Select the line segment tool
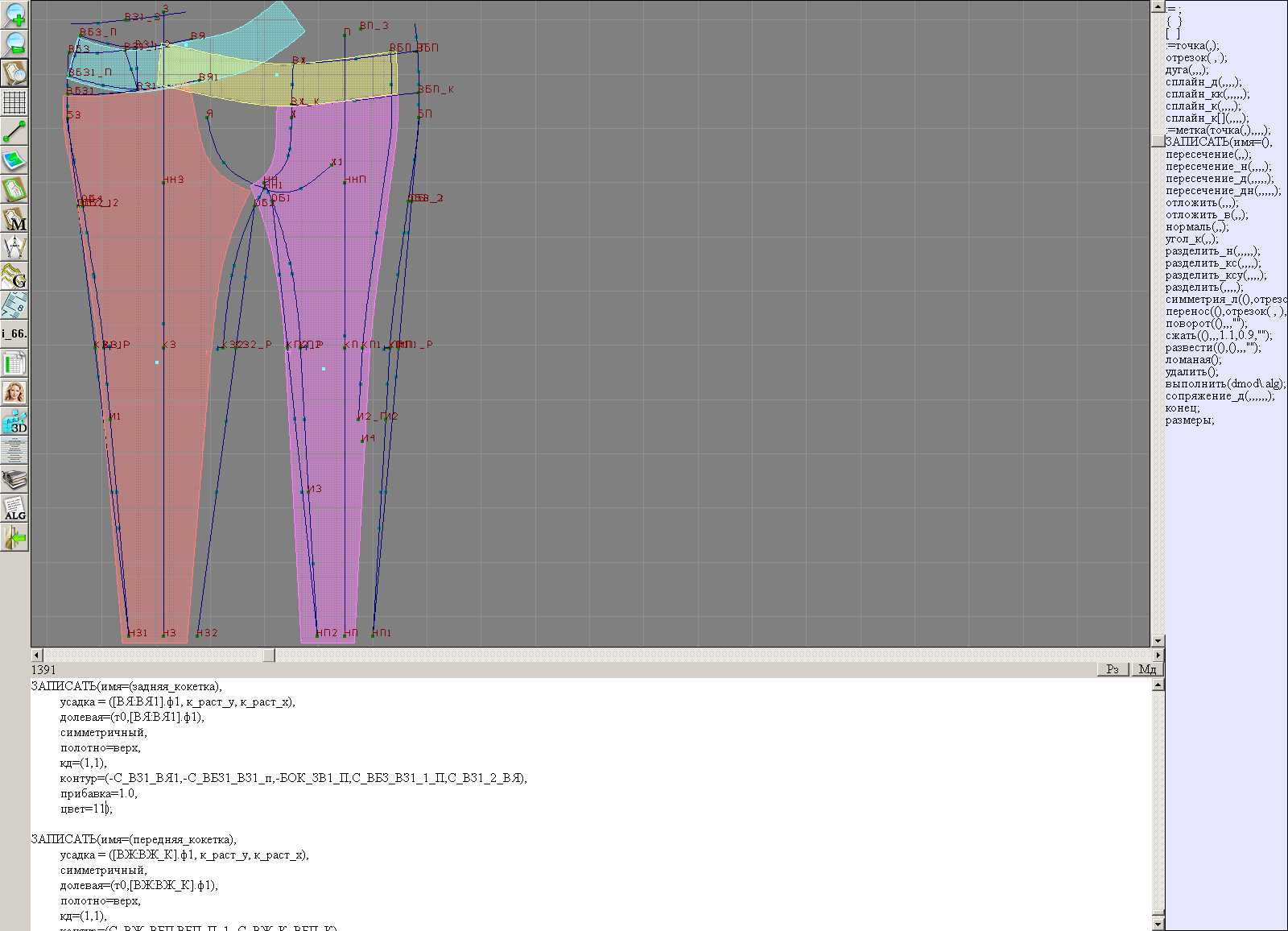 [x=14, y=131]
